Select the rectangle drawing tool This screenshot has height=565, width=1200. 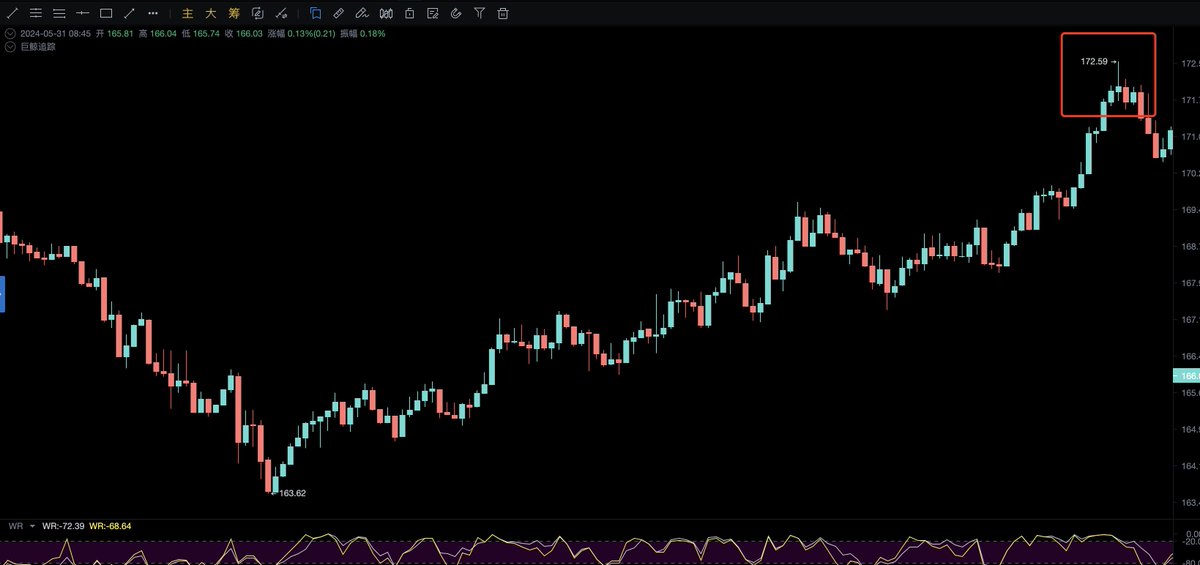point(106,14)
